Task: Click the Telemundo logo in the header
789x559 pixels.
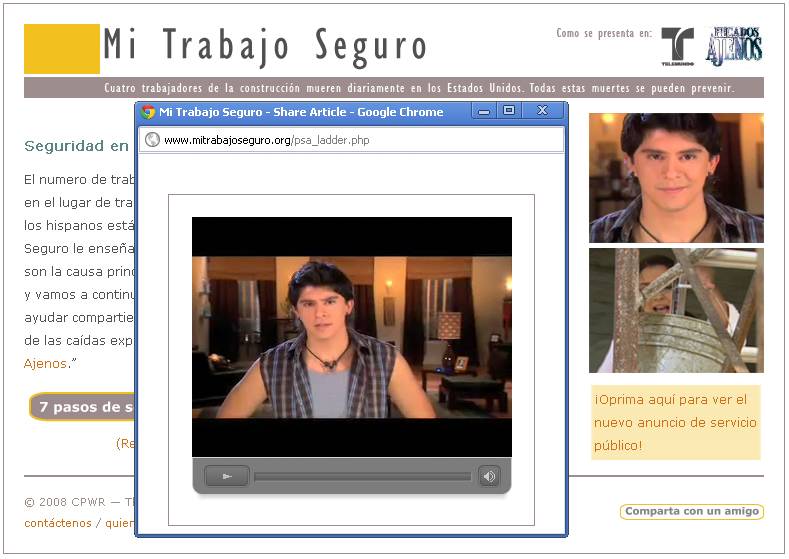Action: 677,46
